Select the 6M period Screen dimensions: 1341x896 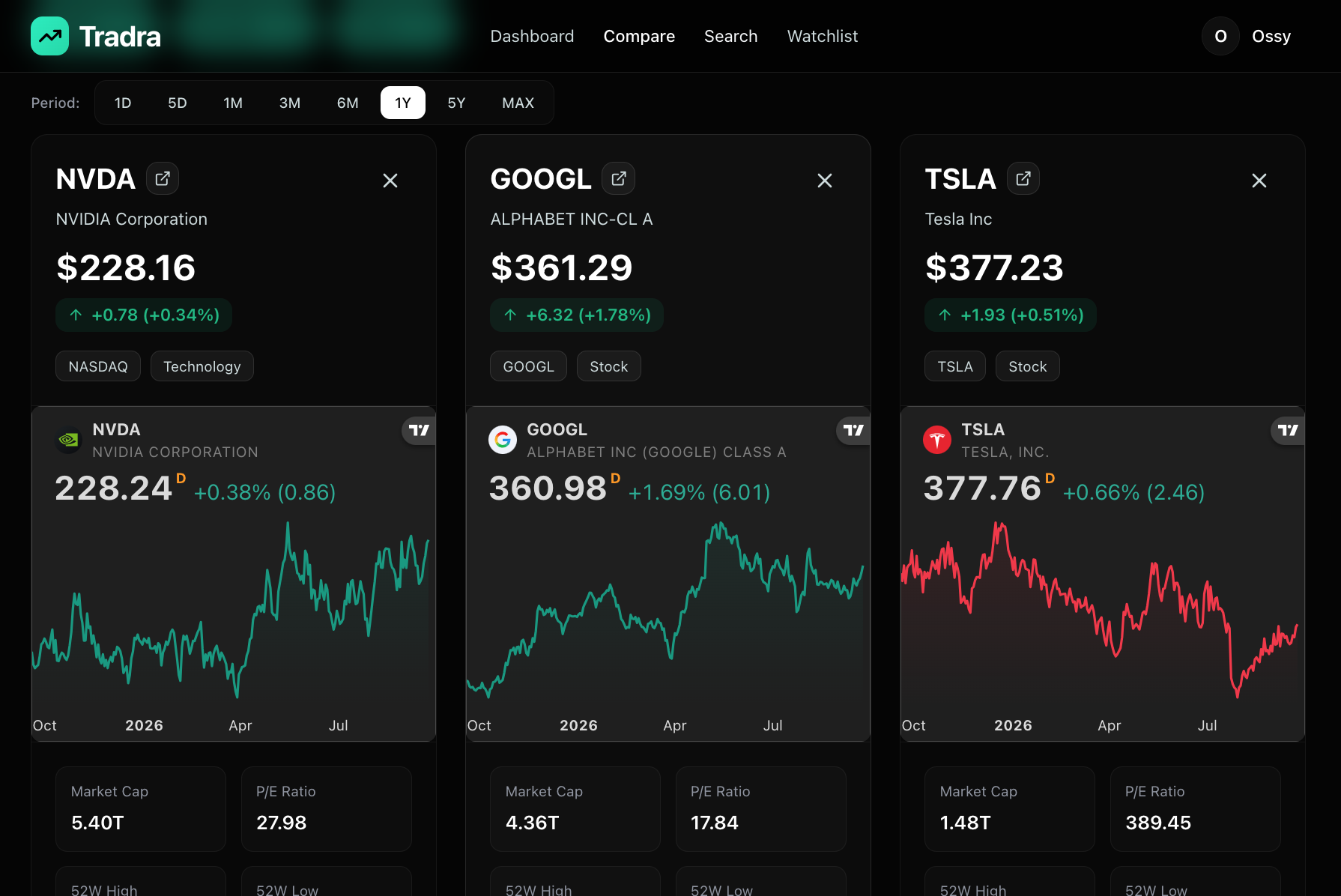348,103
